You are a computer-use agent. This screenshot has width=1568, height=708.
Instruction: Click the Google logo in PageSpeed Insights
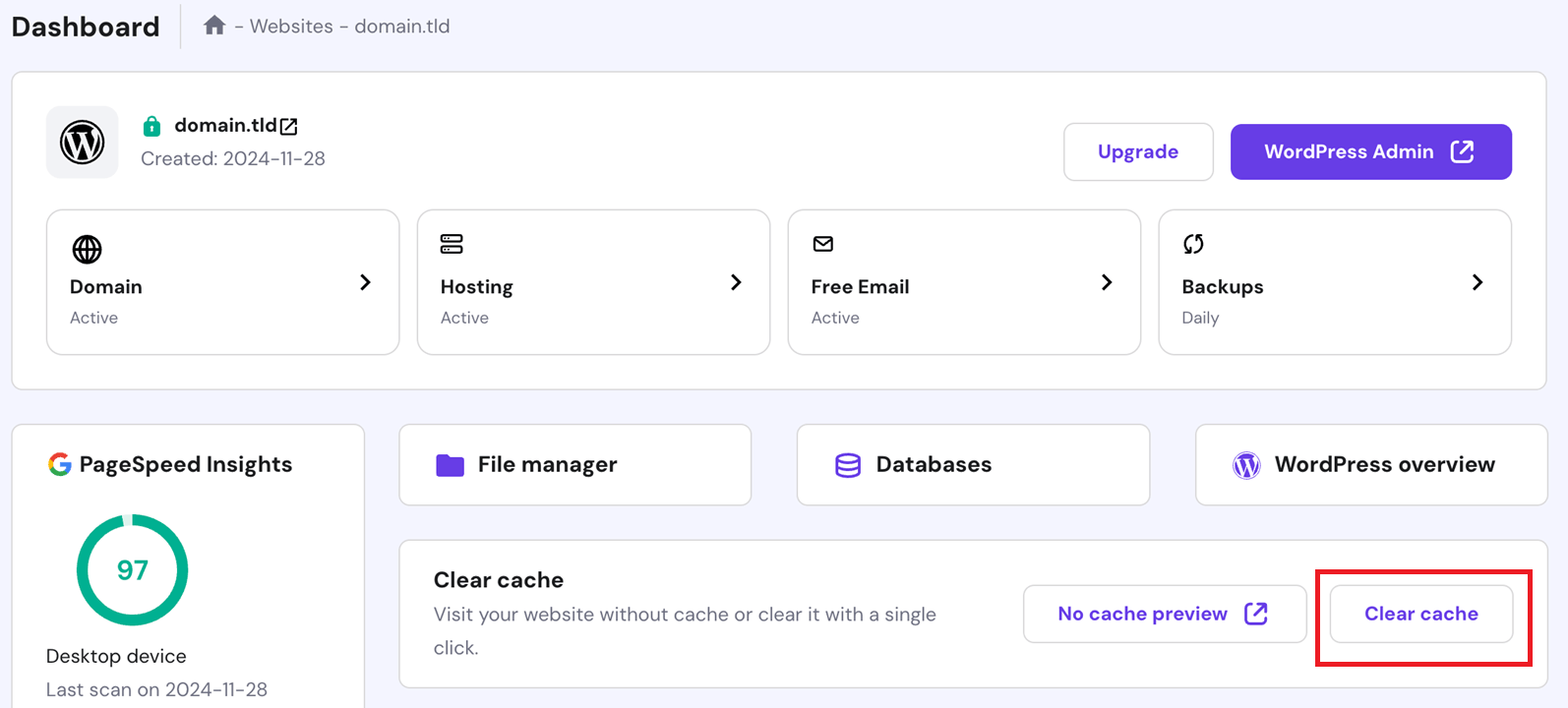(x=60, y=464)
